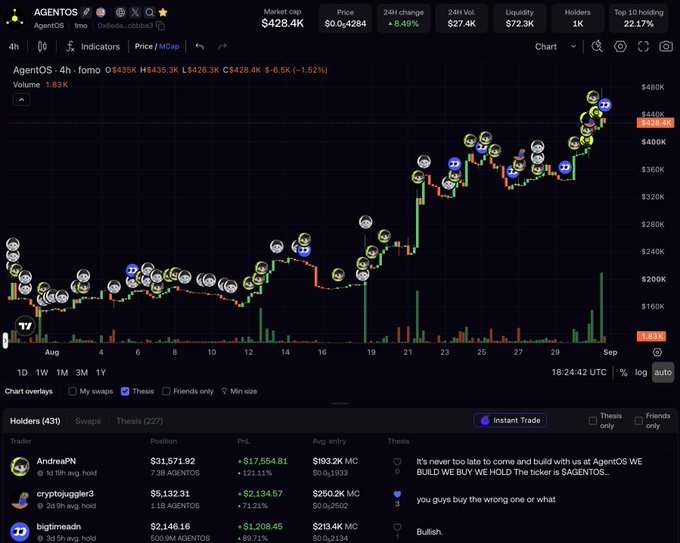Open Indicators fx menu
This screenshot has height=543, width=680.
pos(93,46)
